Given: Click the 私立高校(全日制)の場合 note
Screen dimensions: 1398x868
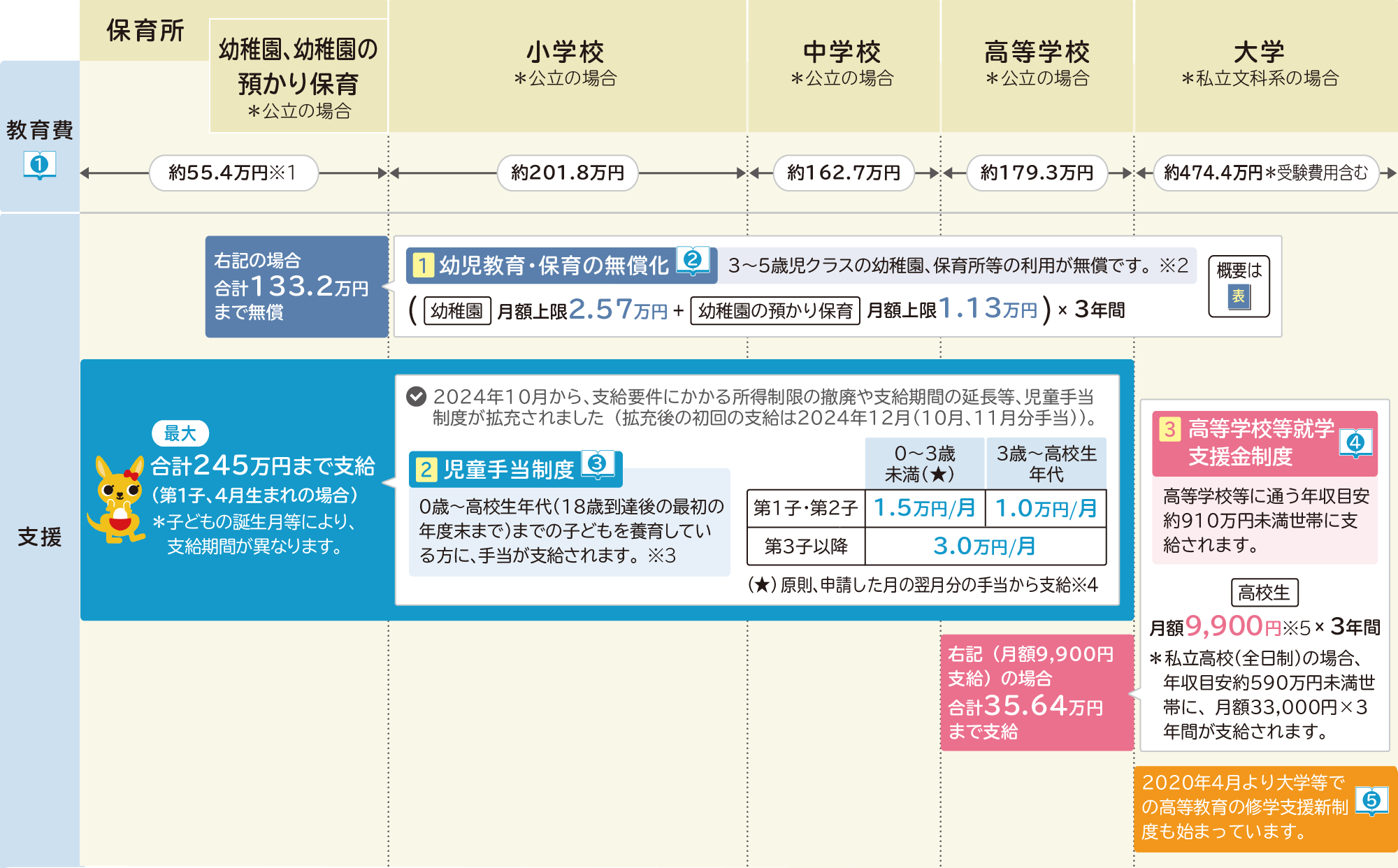Looking at the screenshot, I should 1262,695.
